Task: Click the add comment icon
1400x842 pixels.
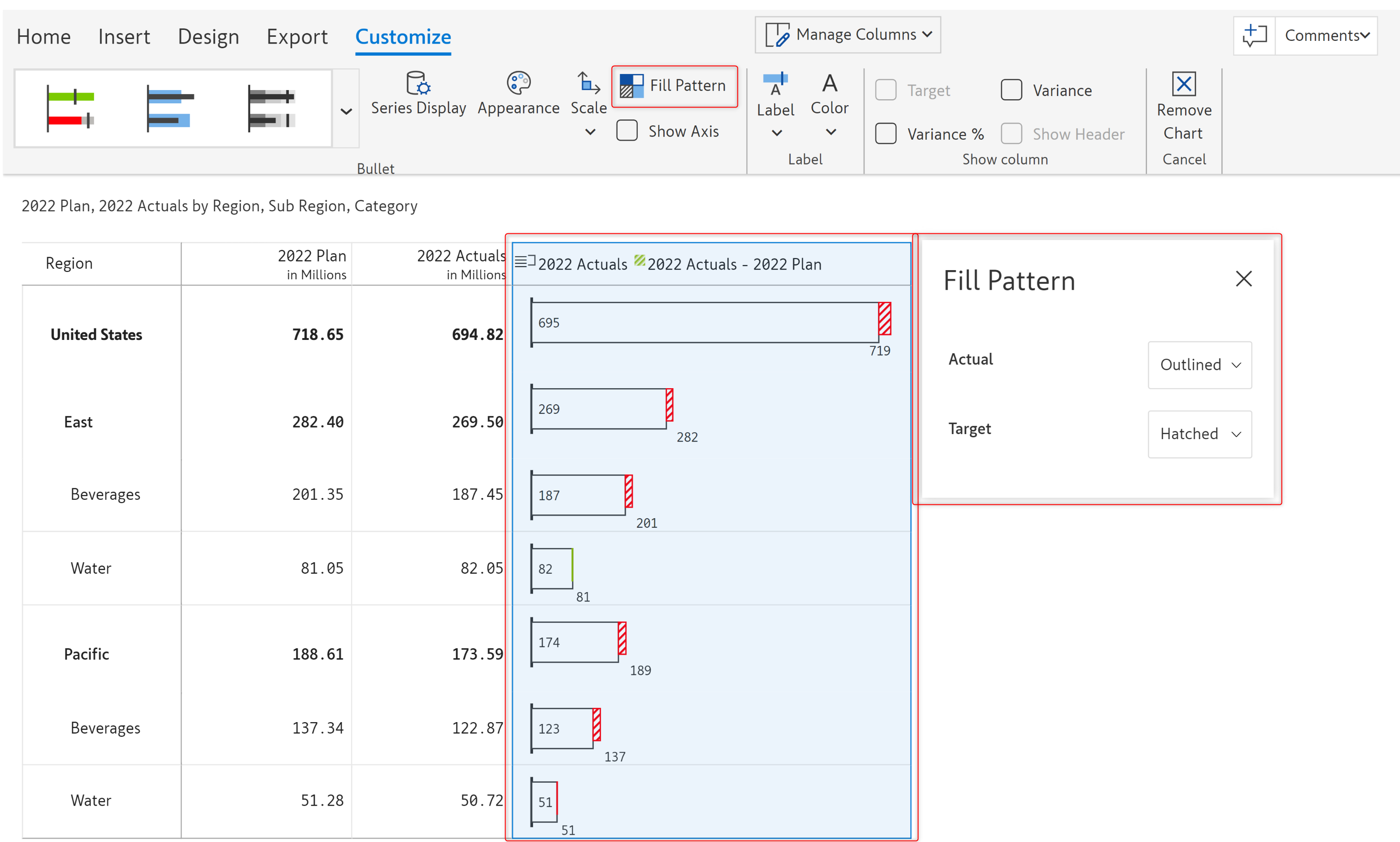Action: [x=1254, y=36]
